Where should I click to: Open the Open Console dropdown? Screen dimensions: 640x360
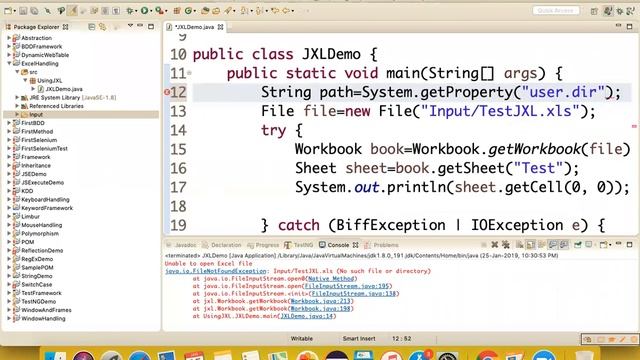610,245
